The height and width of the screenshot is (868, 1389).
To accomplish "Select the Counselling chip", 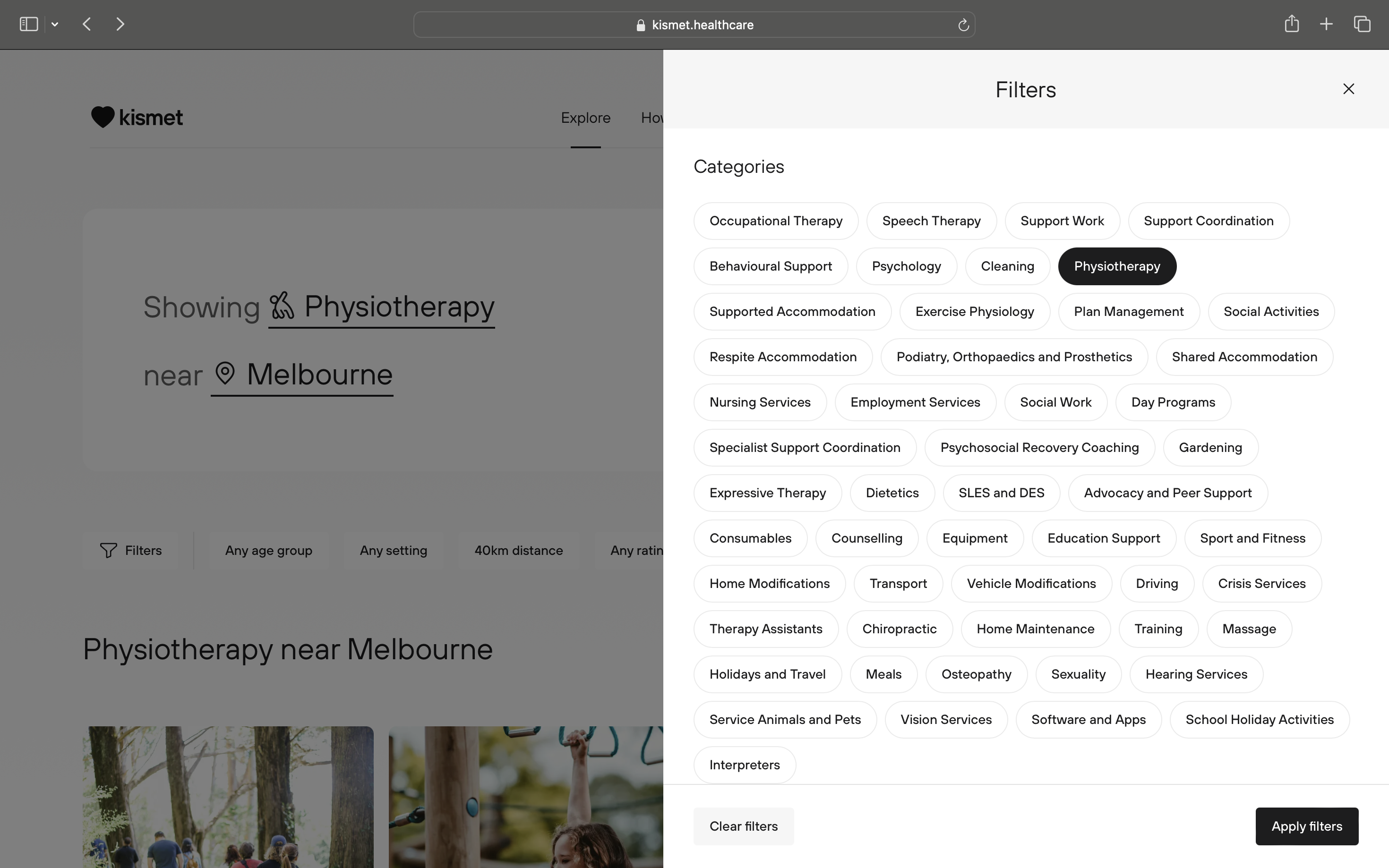I will click(x=867, y=538).
